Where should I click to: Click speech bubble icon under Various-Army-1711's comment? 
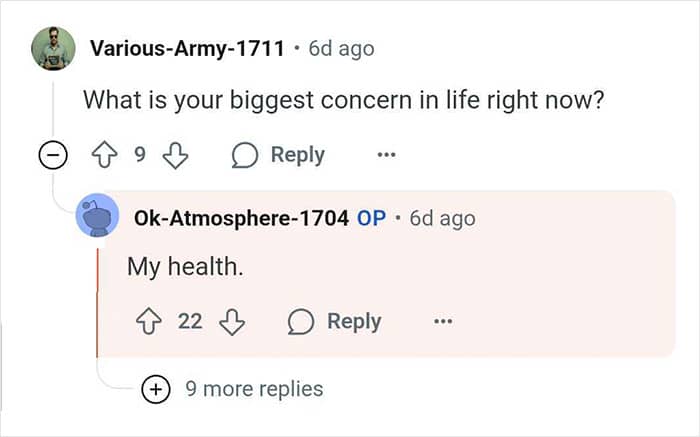pos(245,155)
